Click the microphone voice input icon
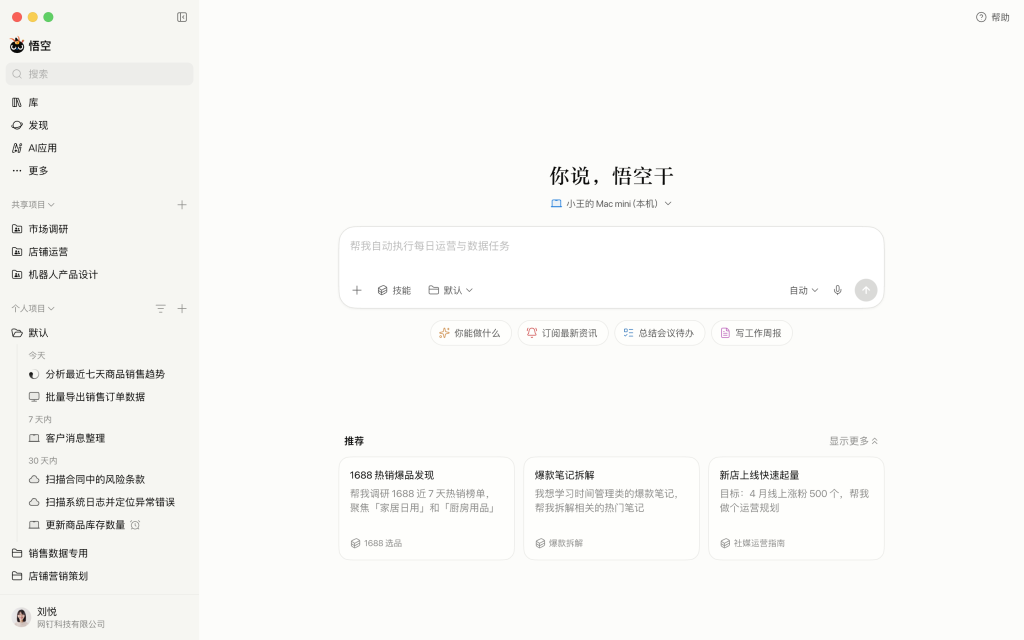This screenshot has height=640, width=1024. (x=837, y=290)
